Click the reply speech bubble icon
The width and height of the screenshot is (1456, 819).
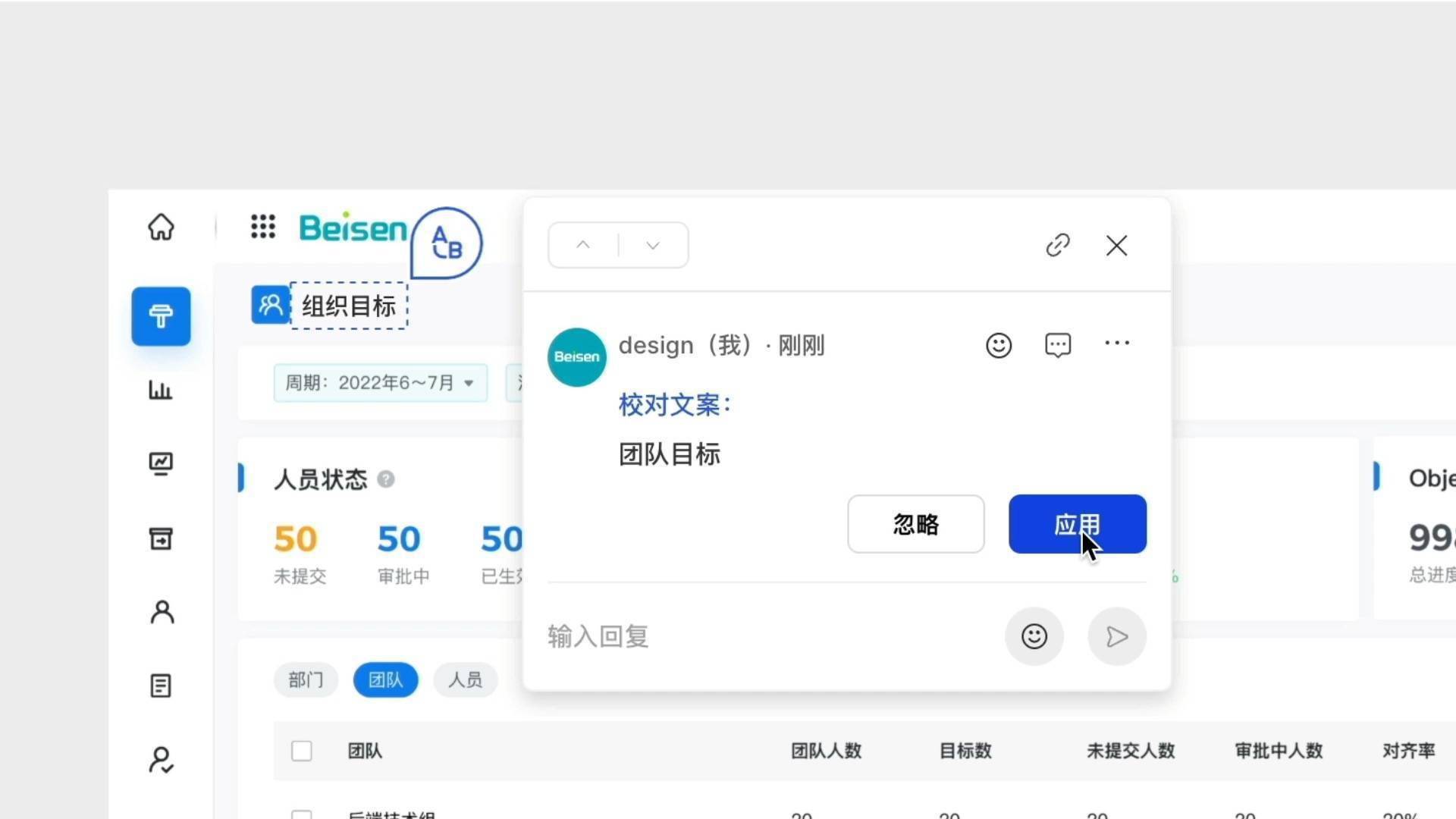1058,345
